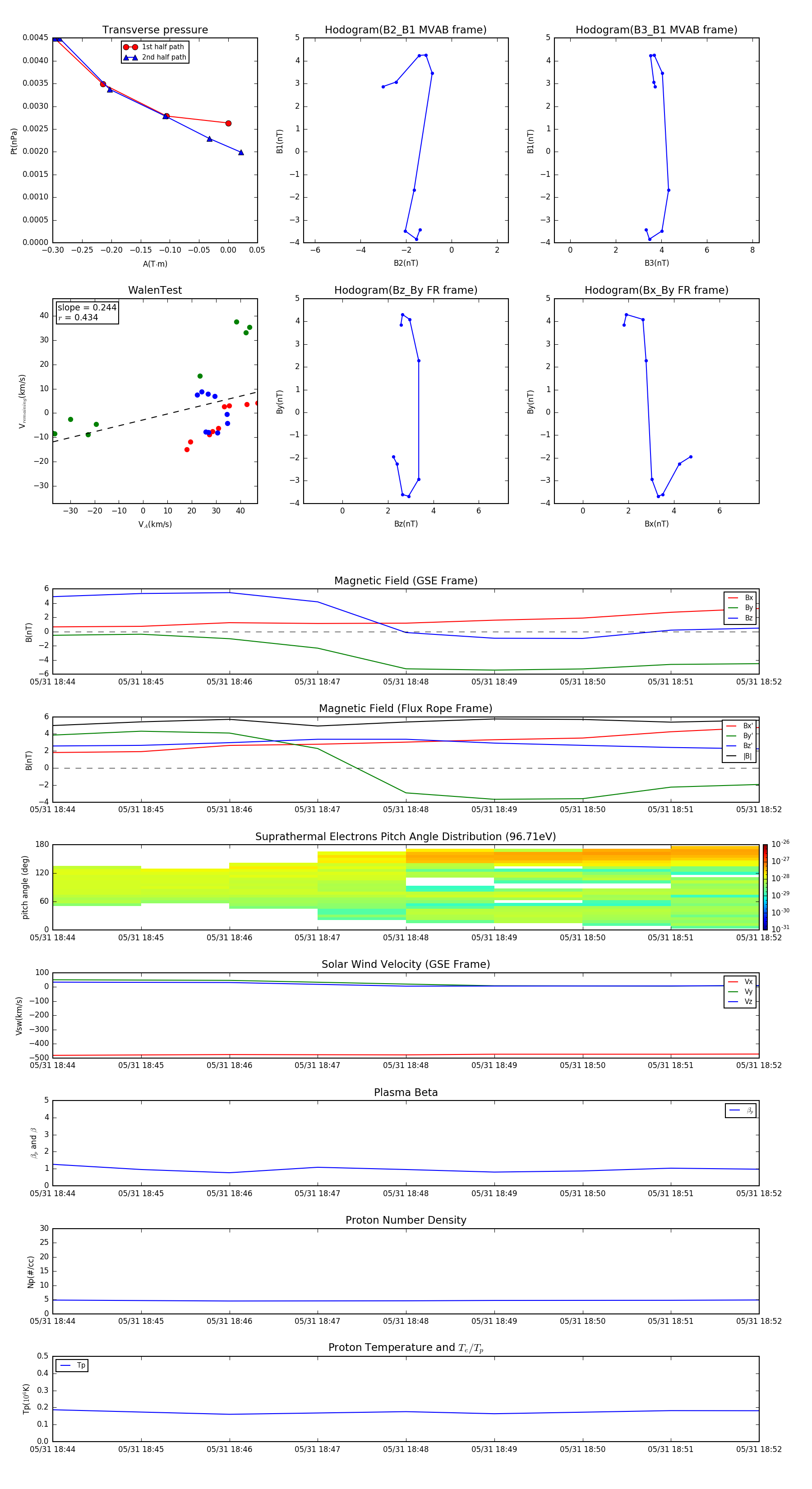
Task: Click the "Bx(nT)" x-axis label
Action: click(x=656, y=524)
